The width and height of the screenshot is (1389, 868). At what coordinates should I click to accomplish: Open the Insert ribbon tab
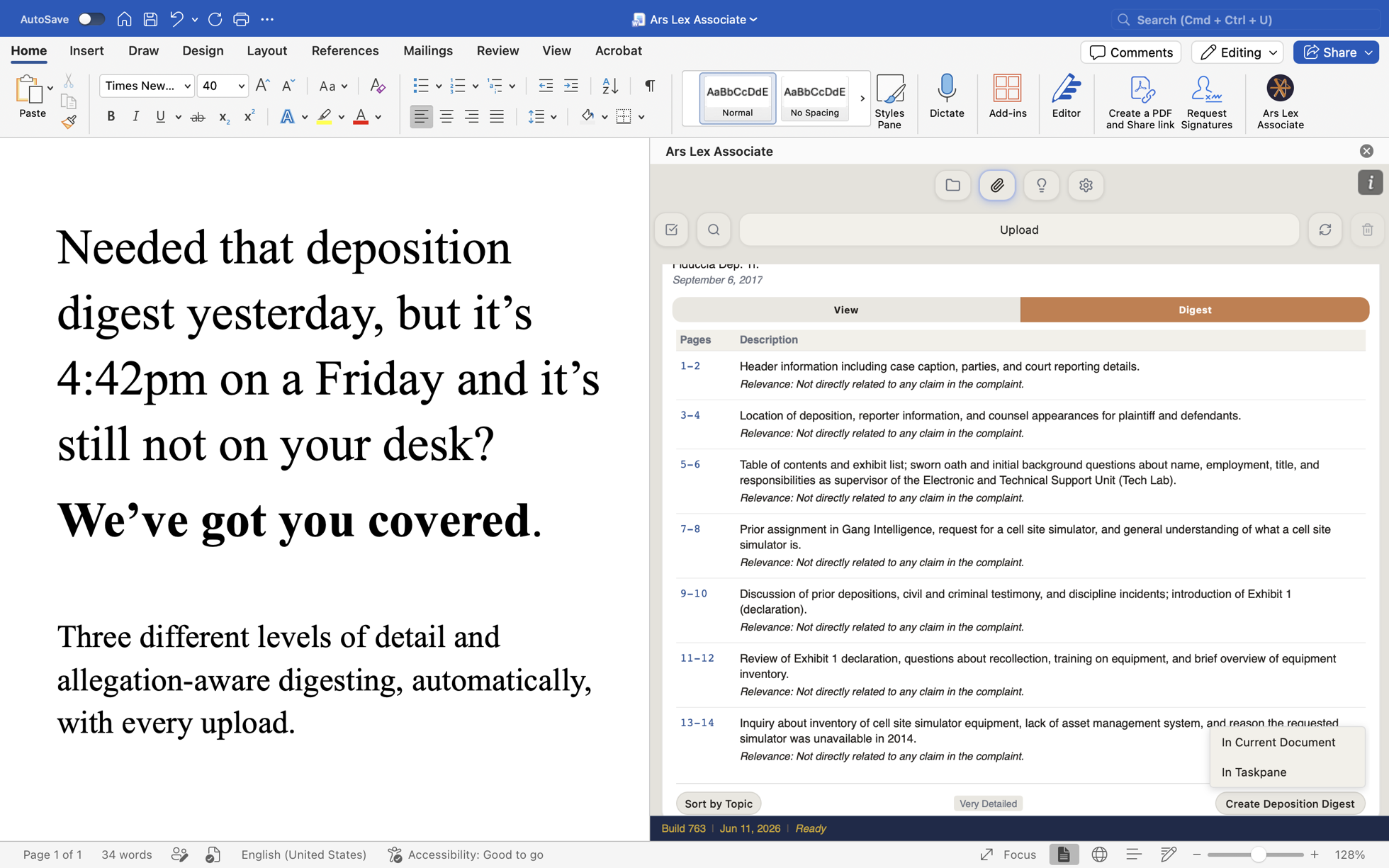86,51
